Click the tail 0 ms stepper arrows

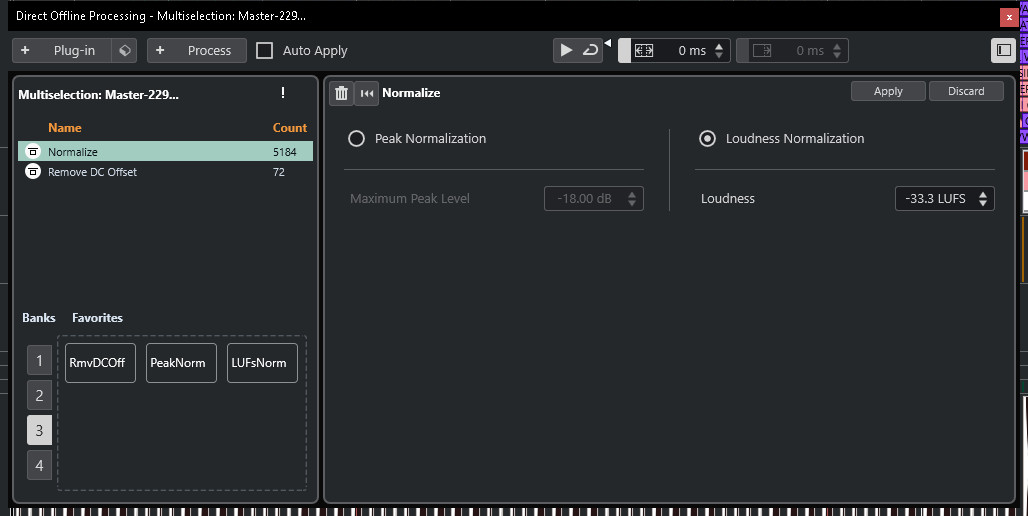(x=837, y=50)
